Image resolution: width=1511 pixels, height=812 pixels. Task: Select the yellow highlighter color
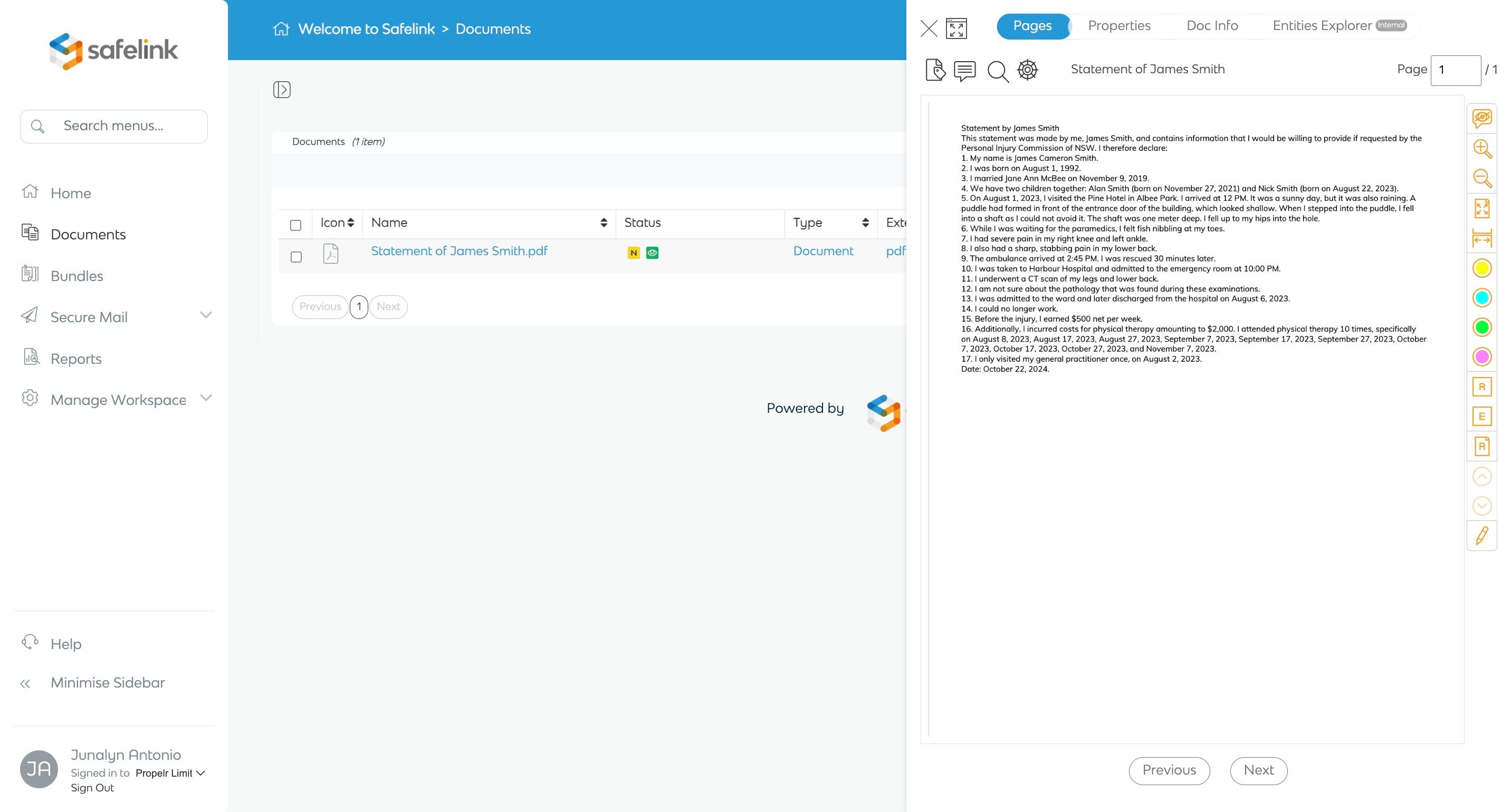(x=1481, y=268)
